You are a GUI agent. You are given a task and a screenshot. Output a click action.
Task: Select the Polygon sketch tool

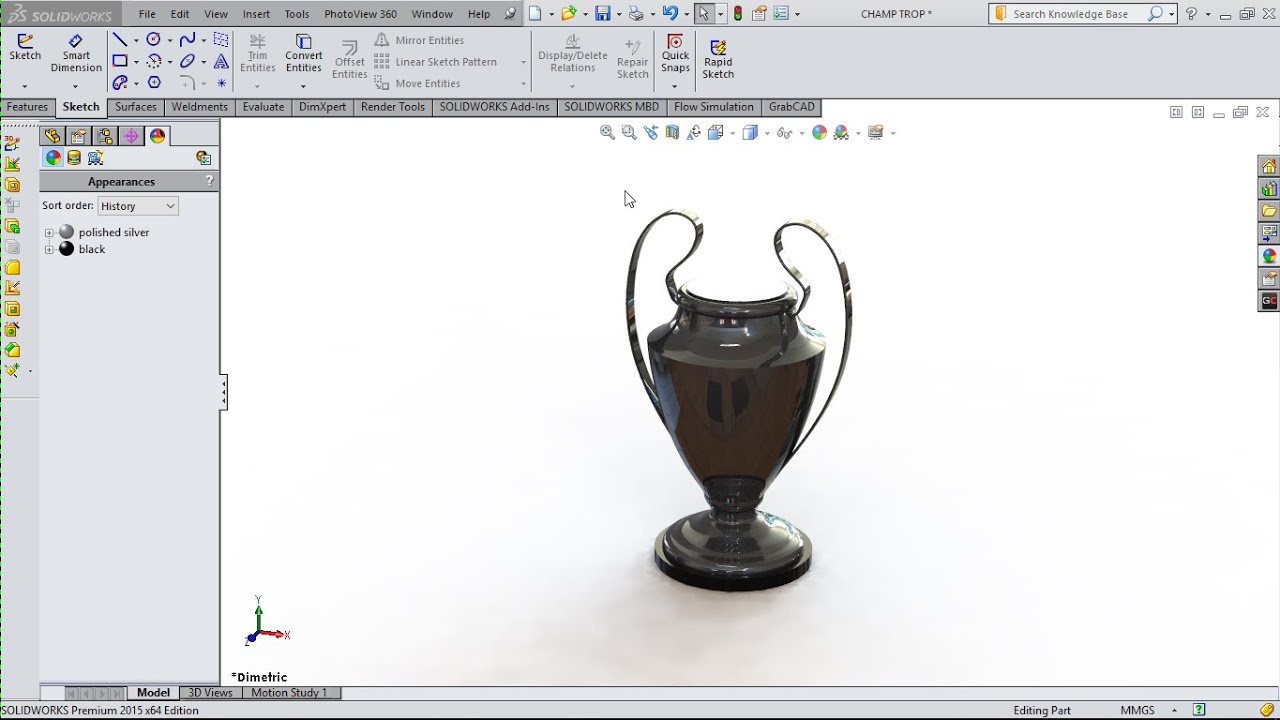[x=153, y=83]
